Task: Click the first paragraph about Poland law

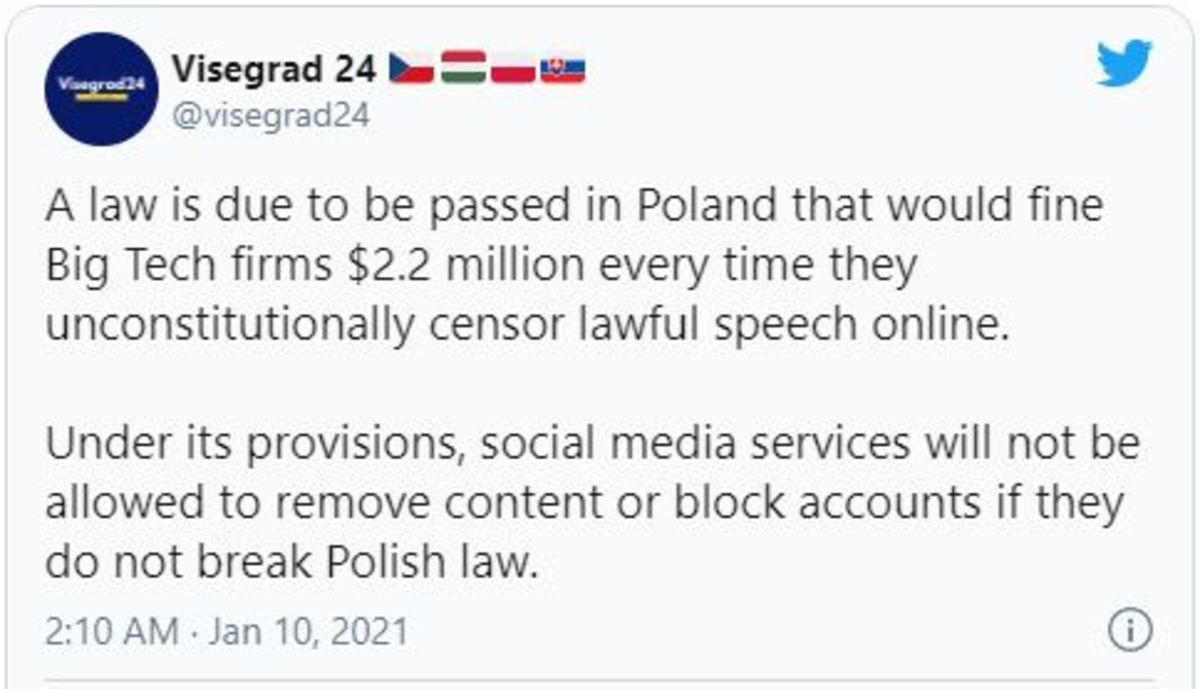Action: (x=574, y=267)
